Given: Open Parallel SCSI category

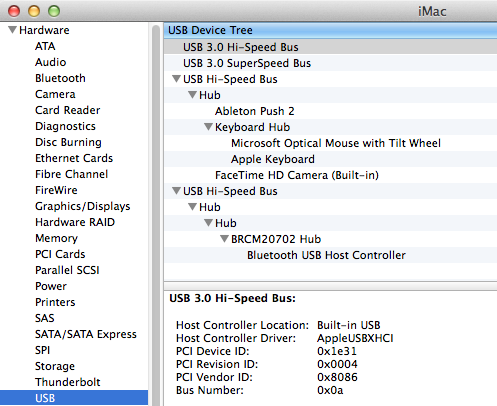Looking at the screenshot, I should pos(67,270).
